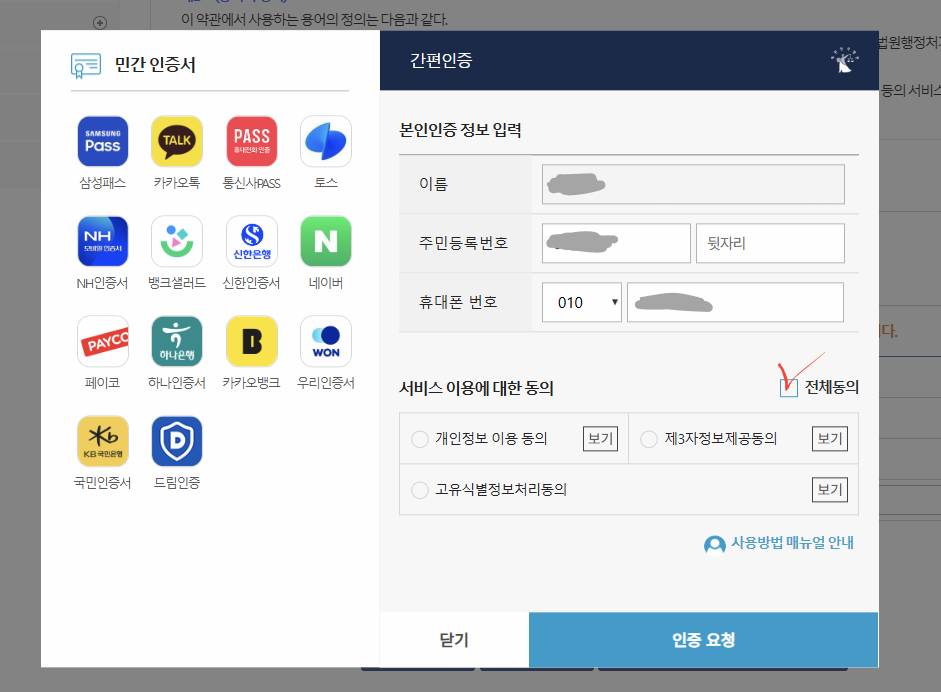The image size is (941, 692).
Task: Select the 고유식별정보처리동의 radio button
Action: pos(419,489)
